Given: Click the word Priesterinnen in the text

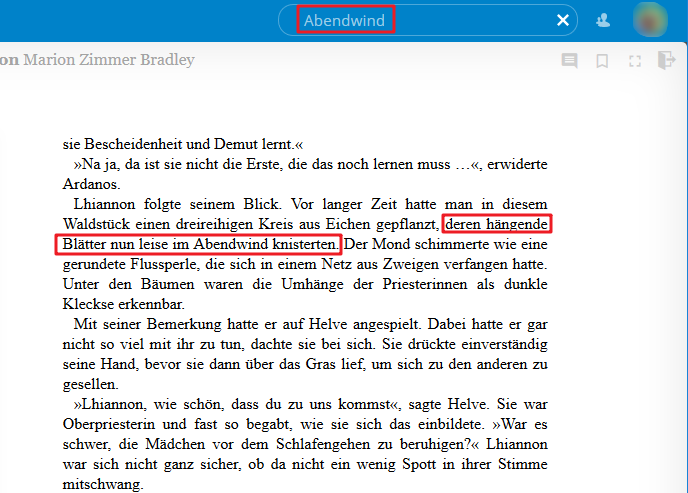Looking at the screenshot, I should pos(425,284).
